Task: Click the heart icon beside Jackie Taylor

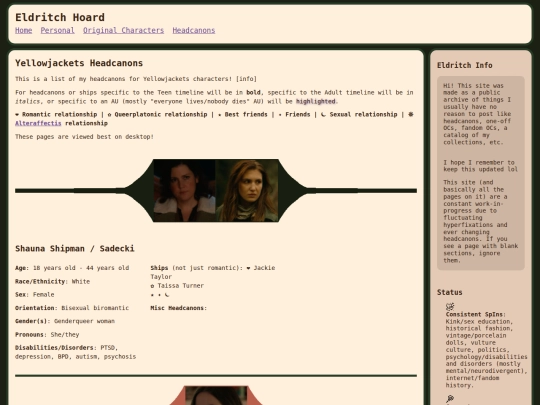Action: pos(248,268)
